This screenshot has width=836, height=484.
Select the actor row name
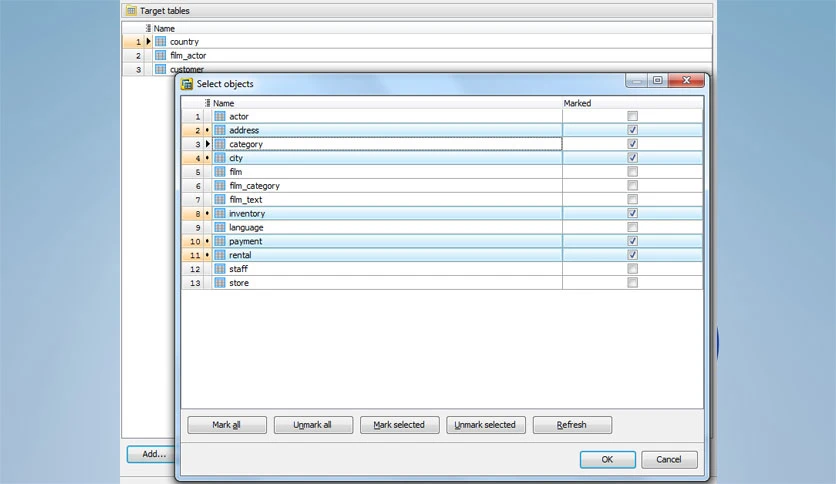239,116
